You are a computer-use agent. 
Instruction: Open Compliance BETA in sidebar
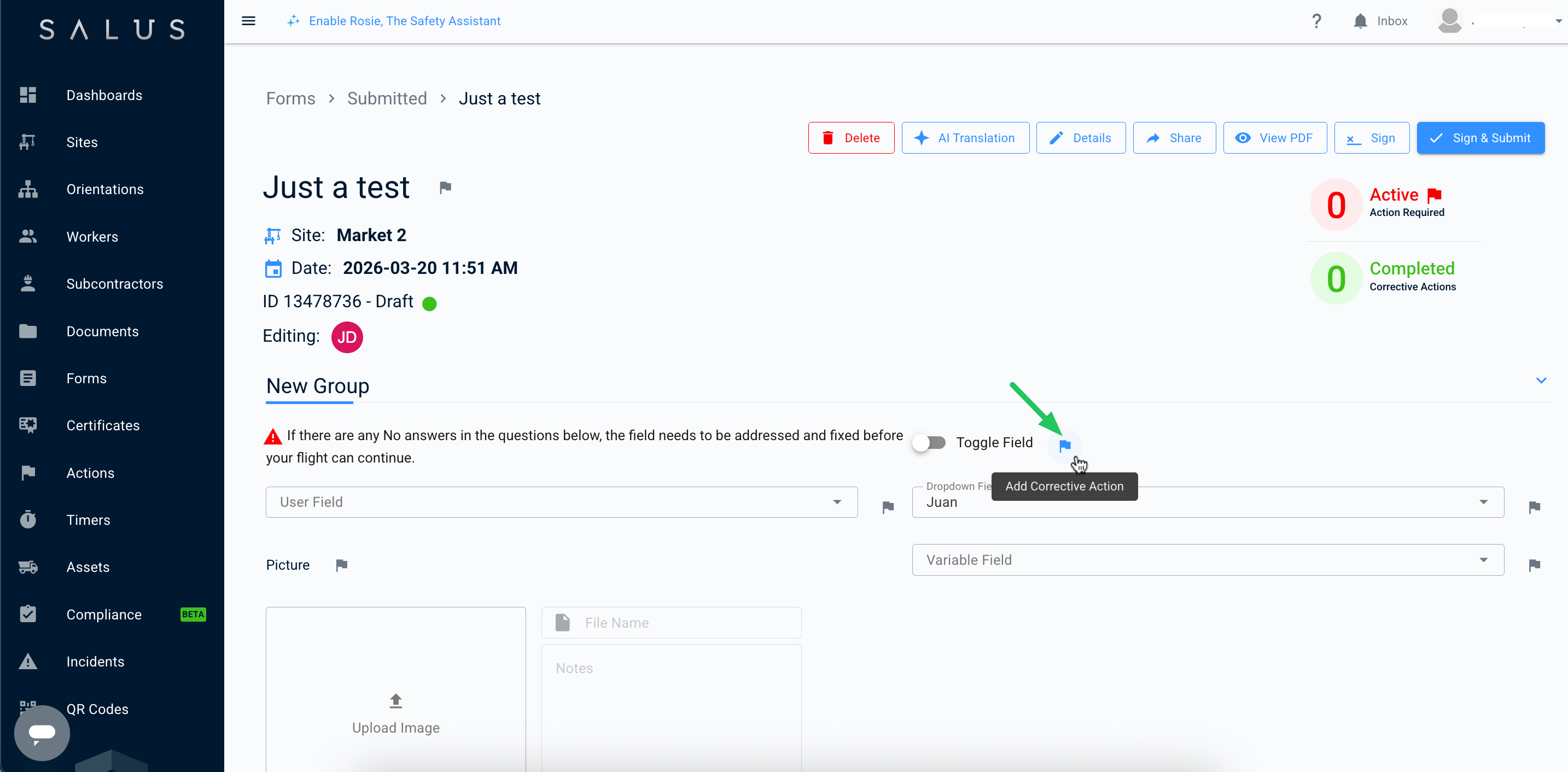click(x=112, y=615)
